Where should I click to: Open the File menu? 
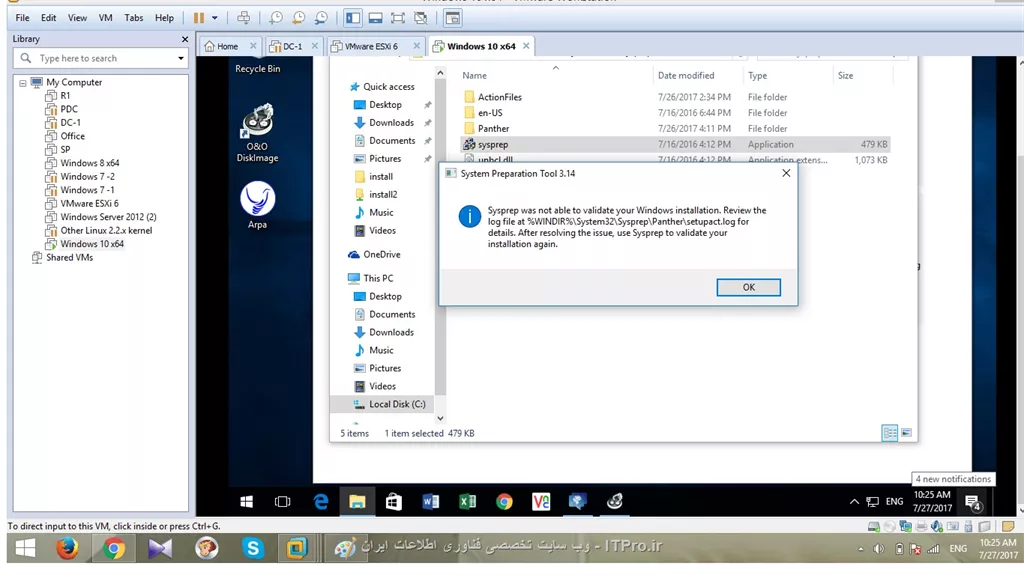(22, 18)
